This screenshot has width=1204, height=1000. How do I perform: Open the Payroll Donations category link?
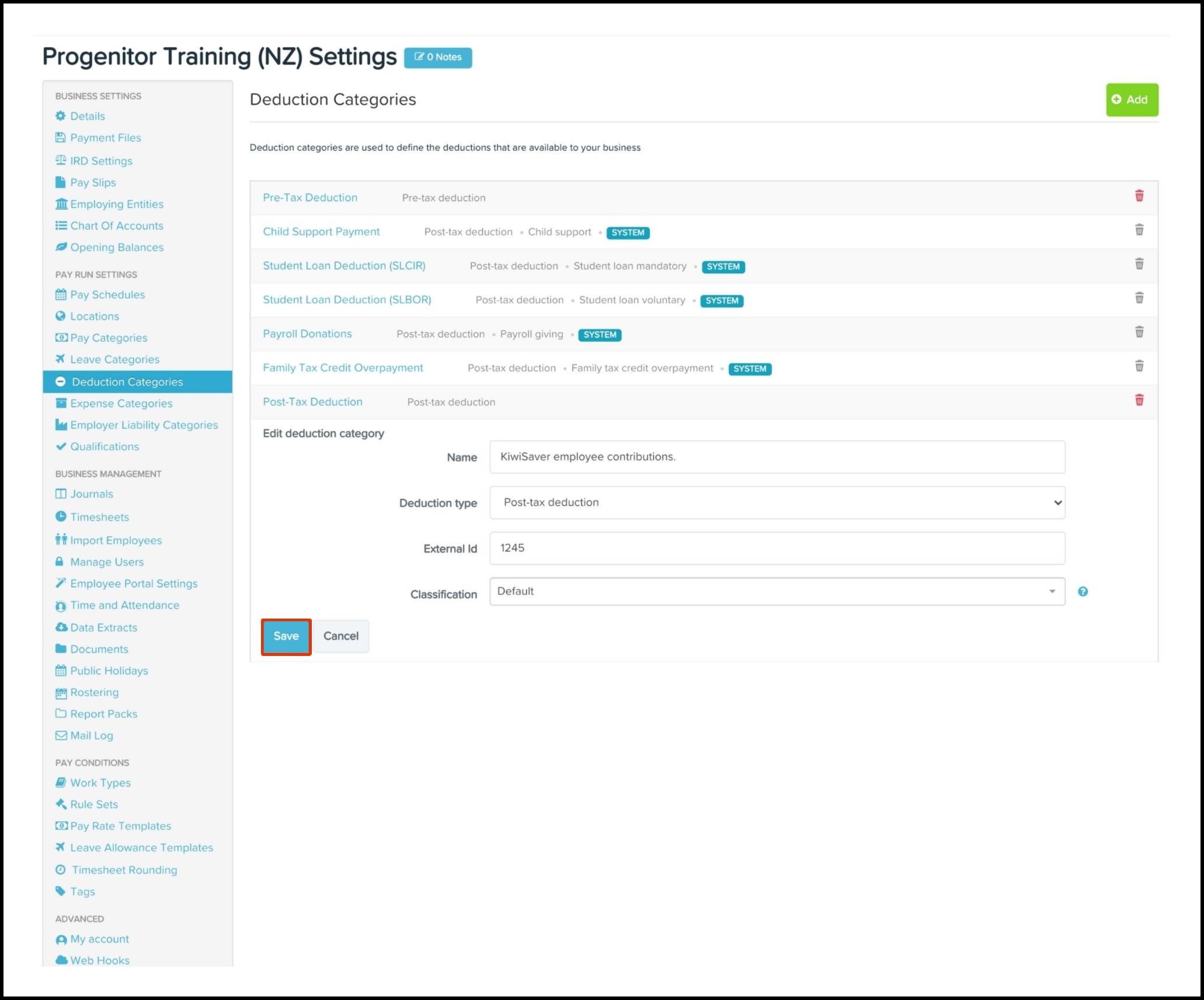(x=307, y=334)
